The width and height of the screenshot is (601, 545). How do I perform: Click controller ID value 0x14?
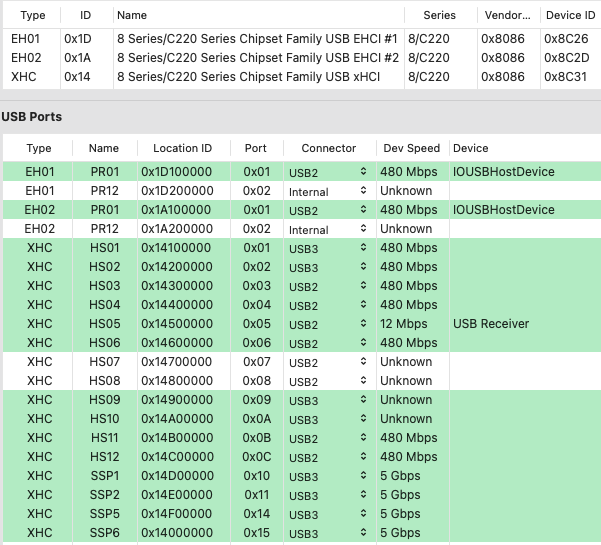[77, 77]
